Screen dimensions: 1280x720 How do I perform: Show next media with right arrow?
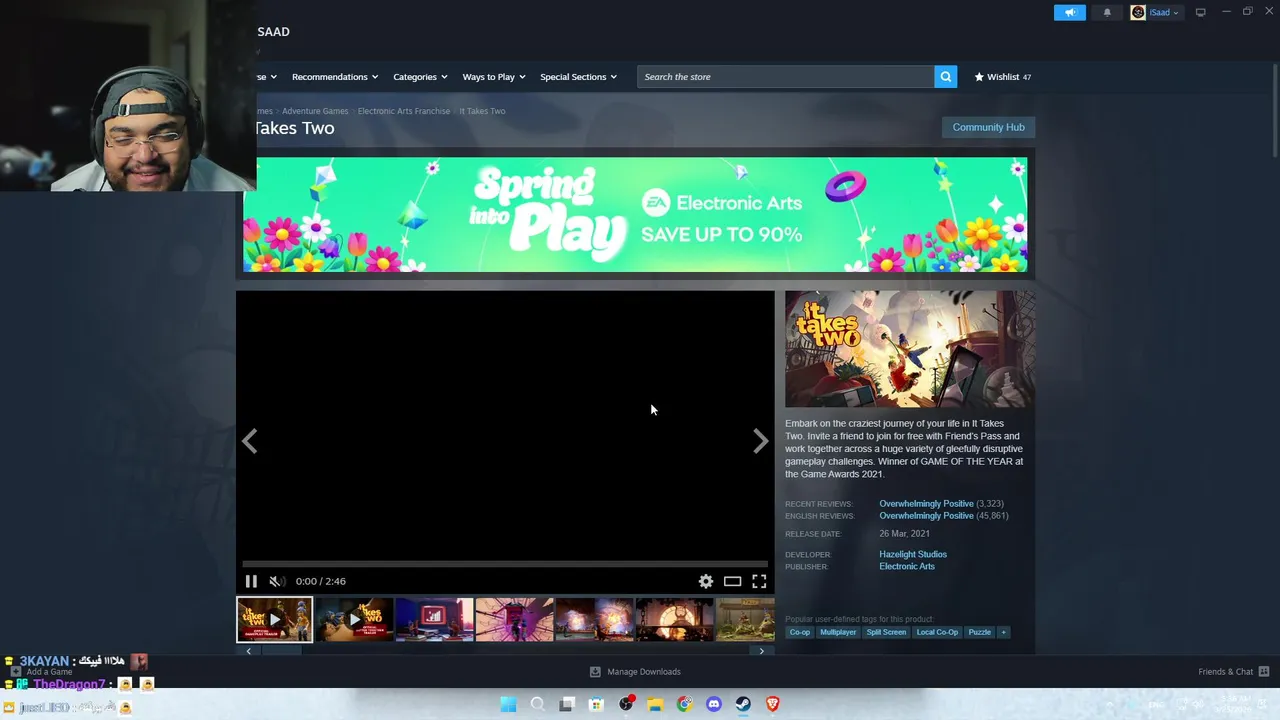[761, 441]
